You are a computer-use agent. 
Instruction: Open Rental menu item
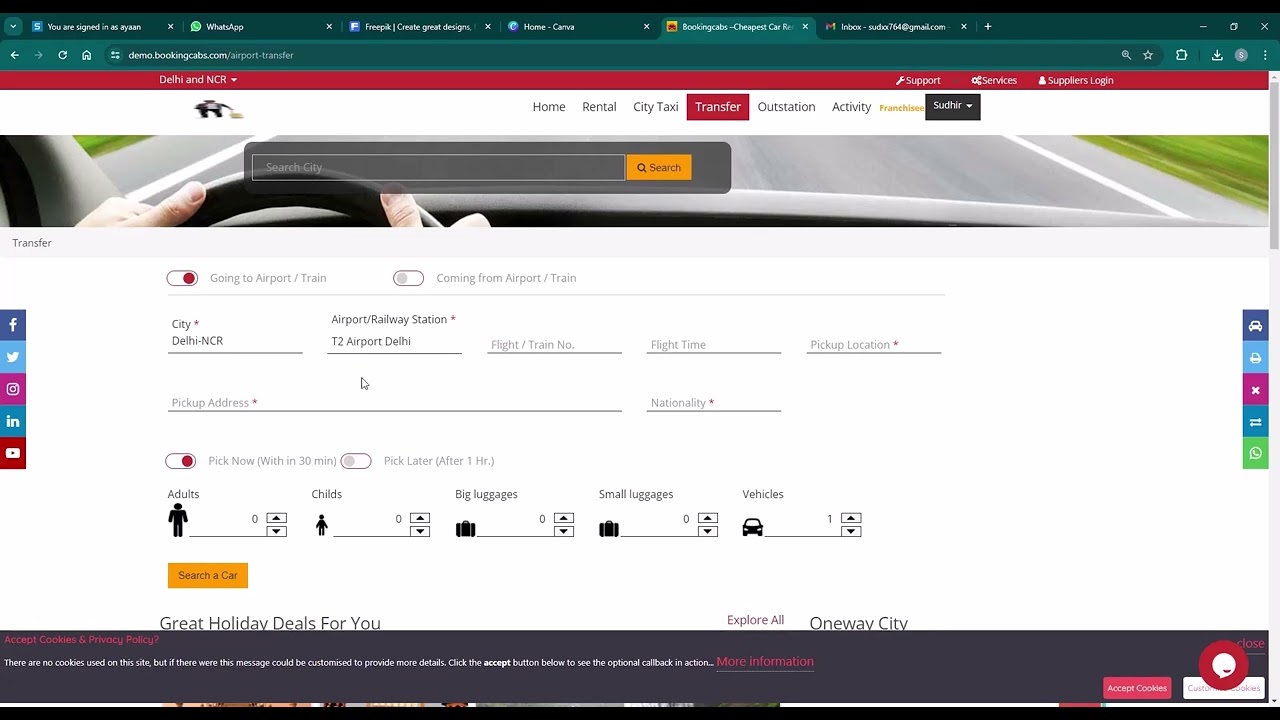coord(599,107)
